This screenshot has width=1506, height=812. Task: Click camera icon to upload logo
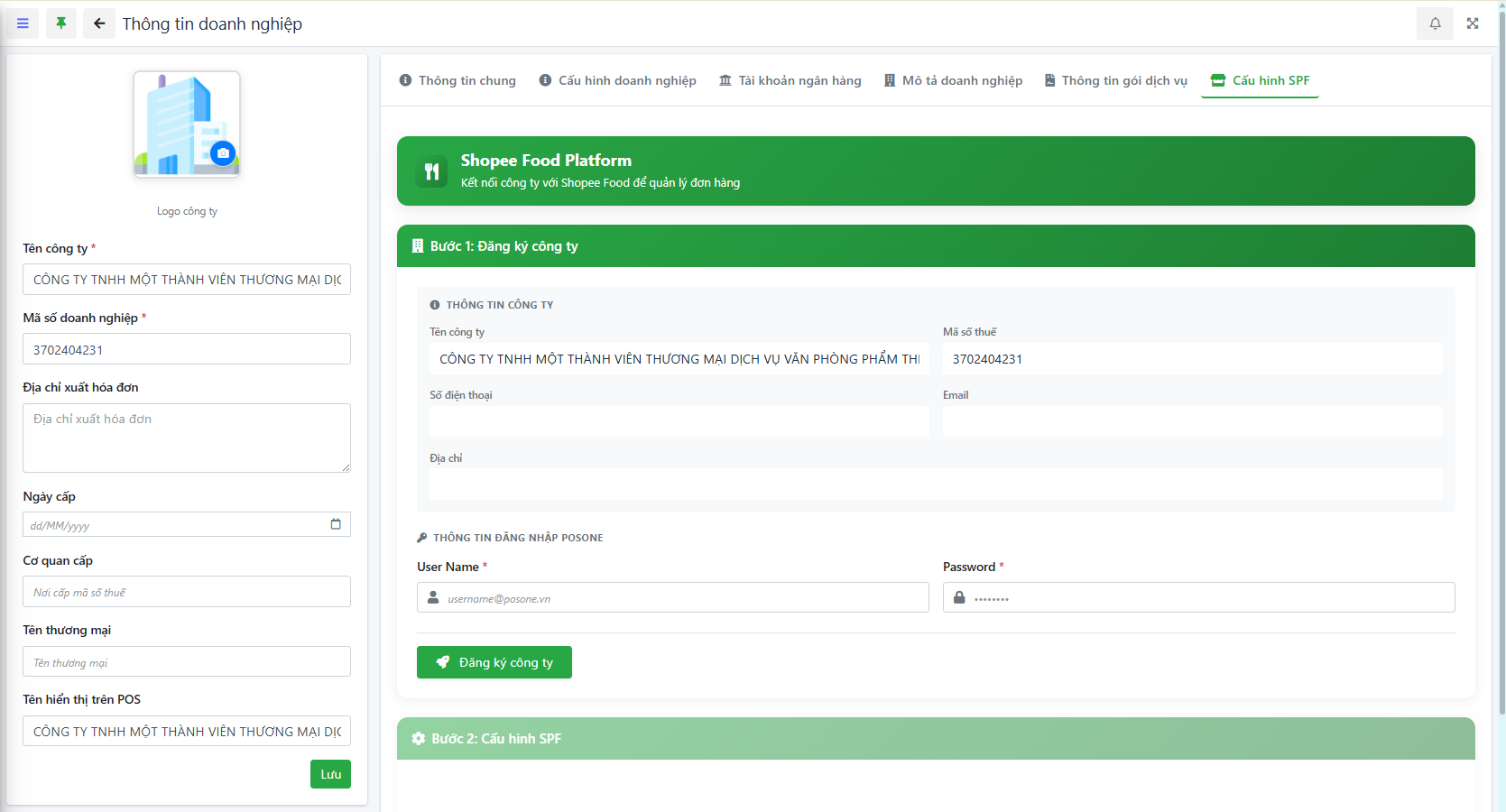[223, 153]
